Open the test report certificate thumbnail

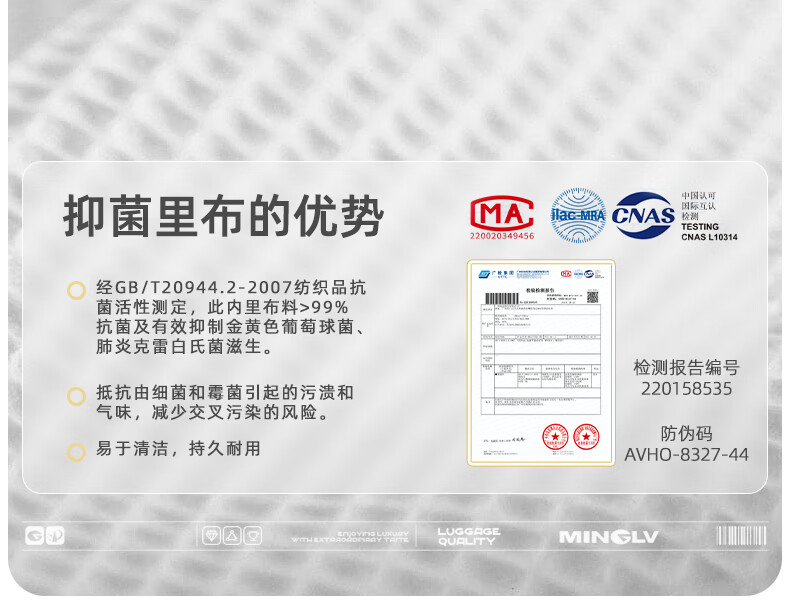(541, 363)
